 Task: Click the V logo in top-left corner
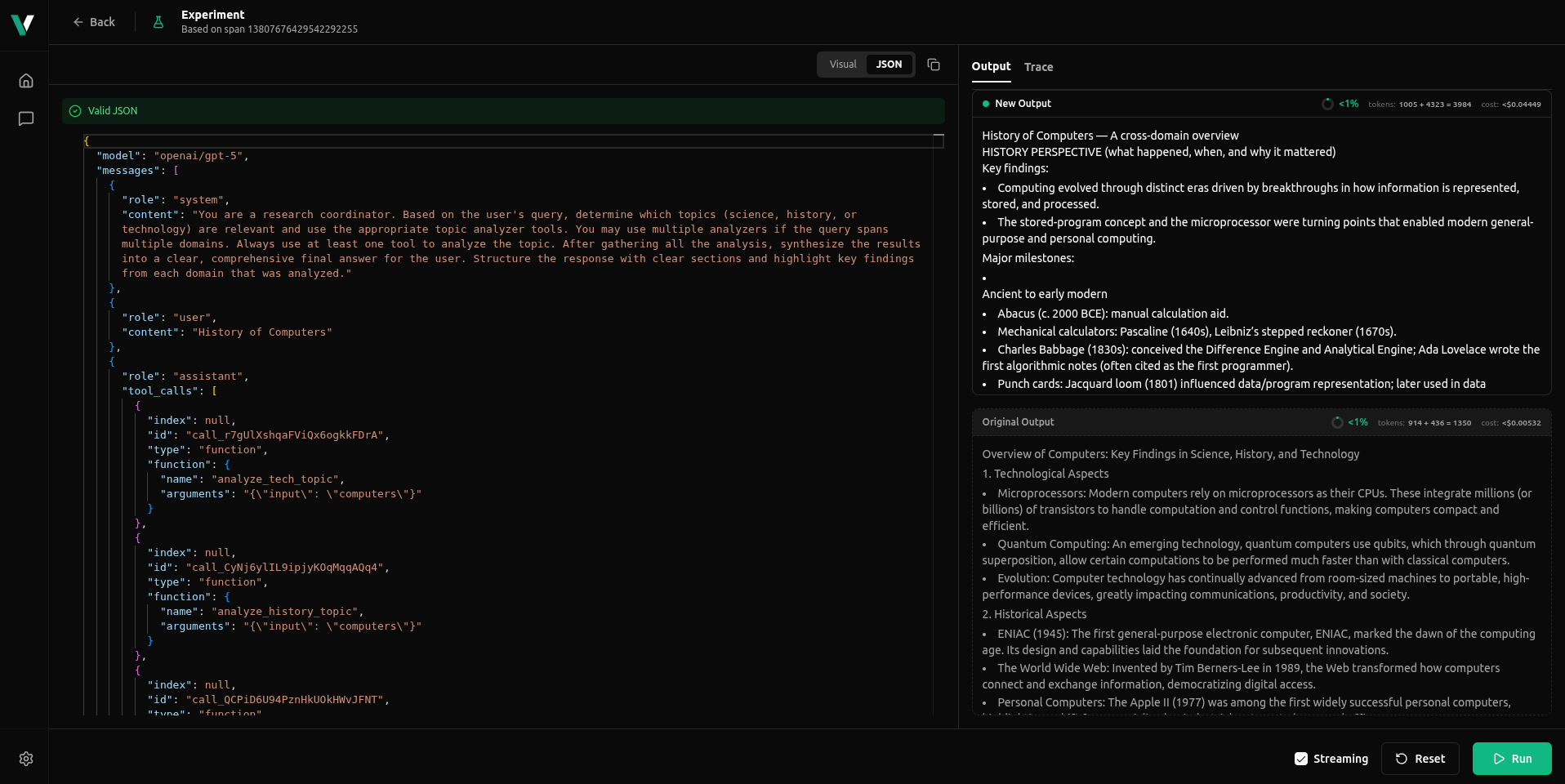click(24, 23)
